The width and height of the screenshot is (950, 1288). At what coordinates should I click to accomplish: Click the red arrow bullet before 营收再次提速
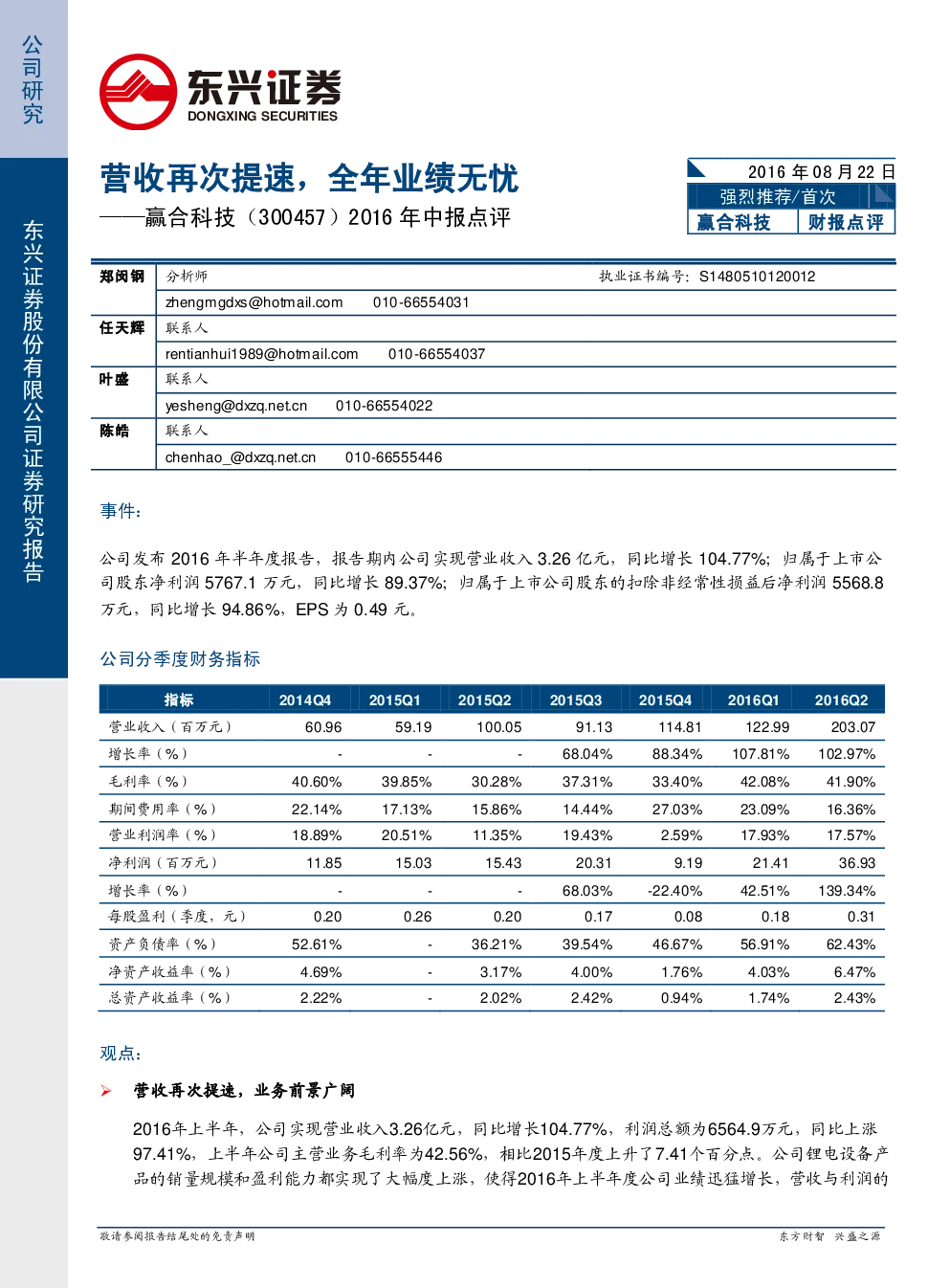point(106,1091)
